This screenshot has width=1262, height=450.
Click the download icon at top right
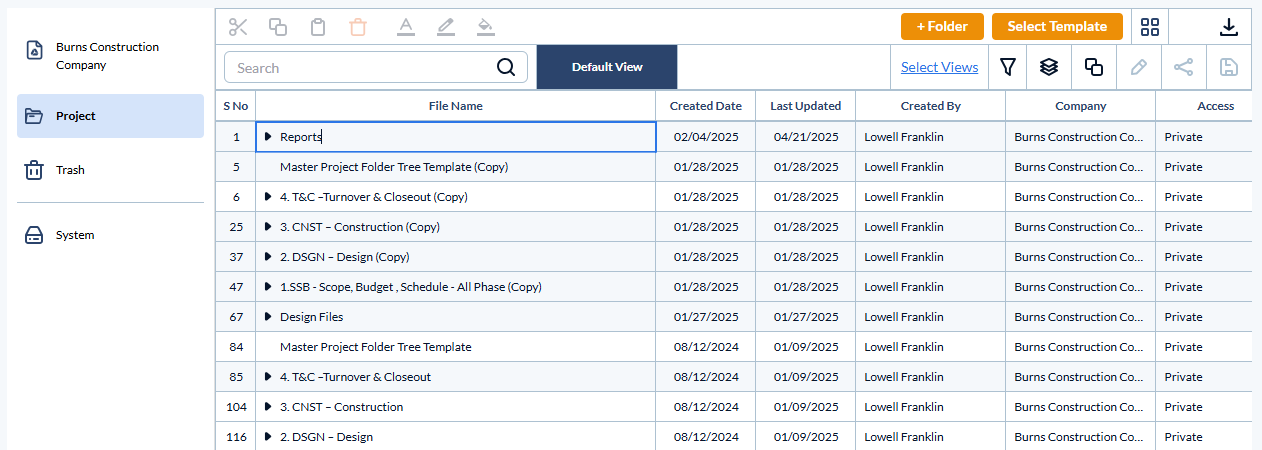pyautogui.click(x=1229, y=27)
